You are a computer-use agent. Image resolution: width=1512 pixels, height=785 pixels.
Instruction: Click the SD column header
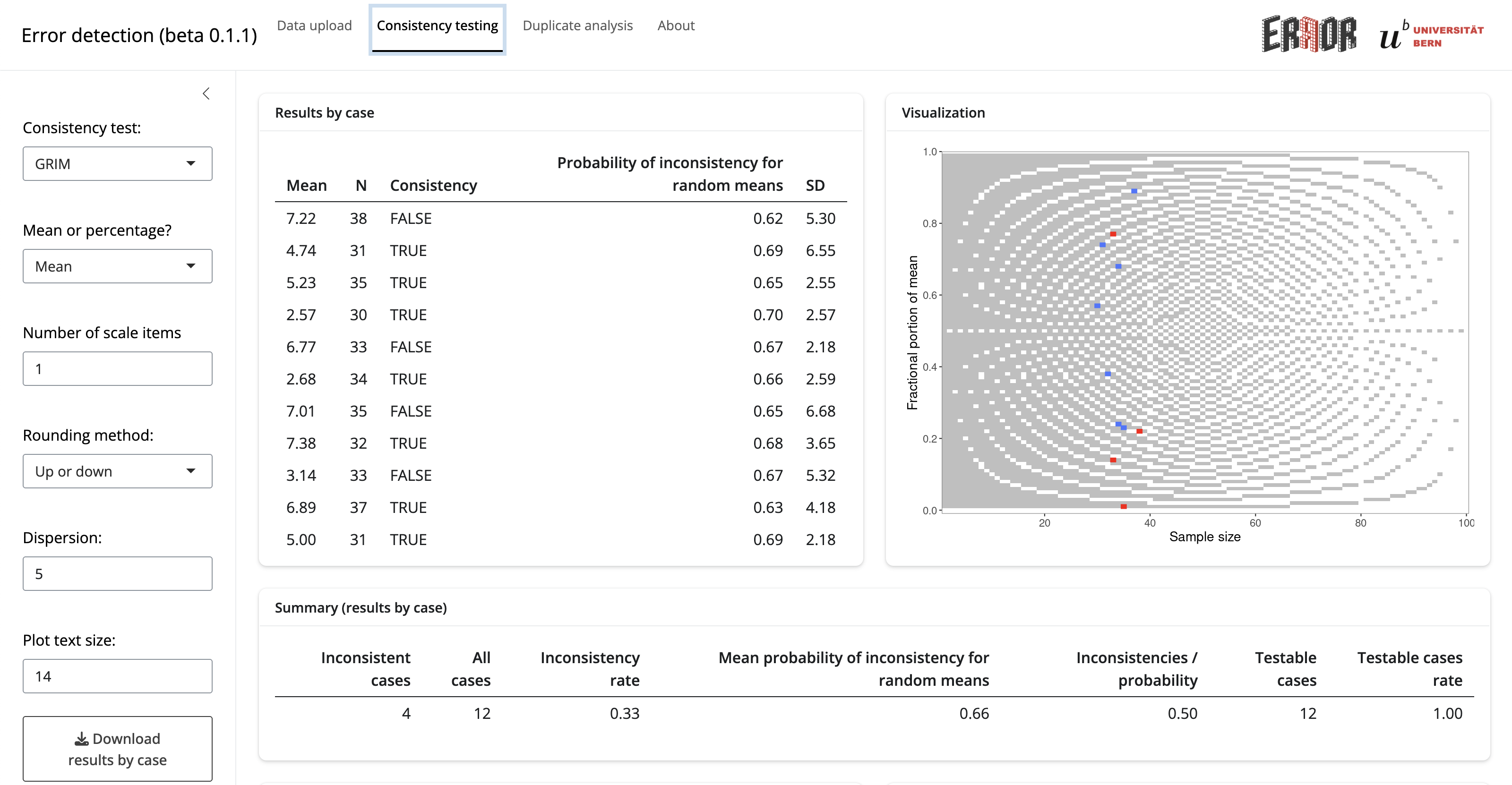coord(815,186)
